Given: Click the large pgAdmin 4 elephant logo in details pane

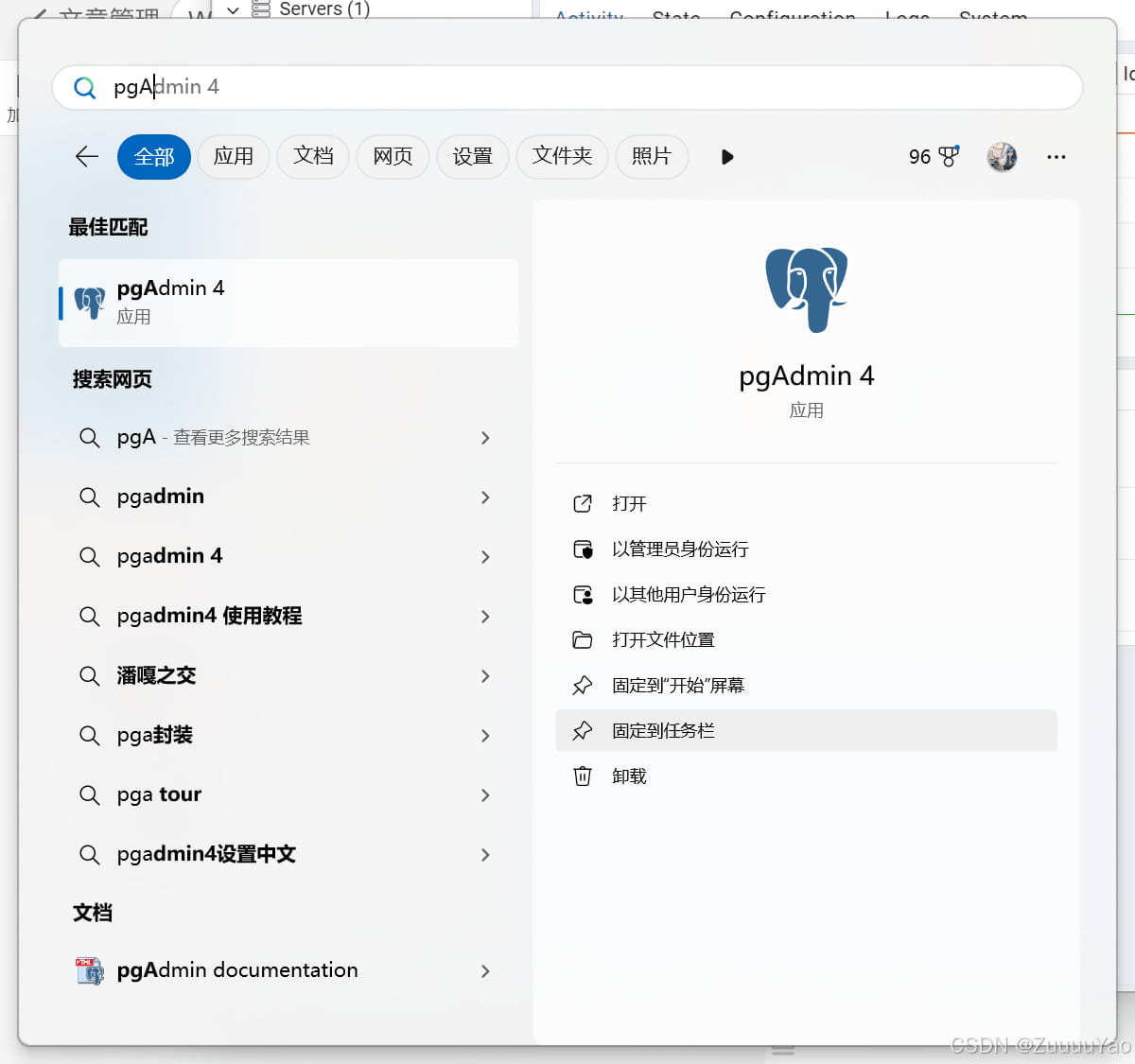Looking at the screenshot, I should [806, 289].
